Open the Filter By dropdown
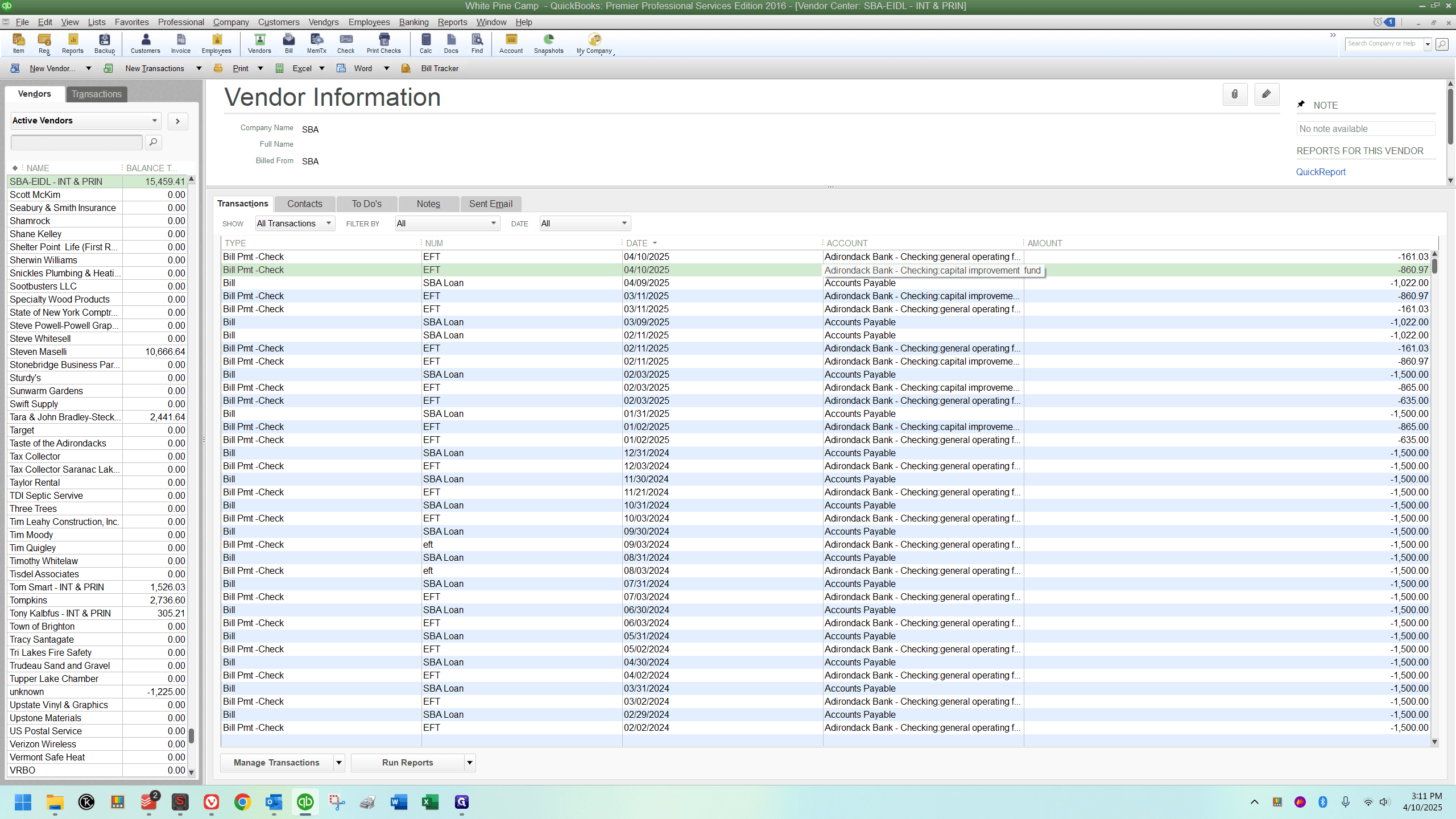1456x819 pixels. [x=448, y=224]
